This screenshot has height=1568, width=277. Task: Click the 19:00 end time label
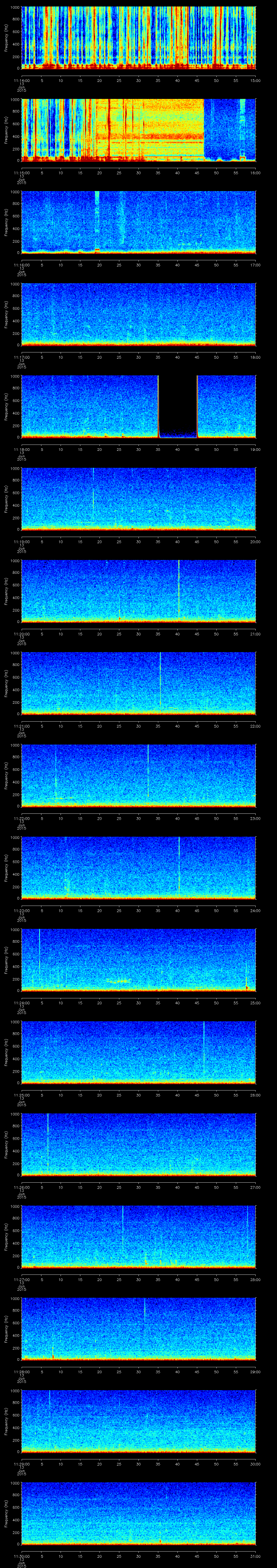pyautogui.click(x=255, y=449)
